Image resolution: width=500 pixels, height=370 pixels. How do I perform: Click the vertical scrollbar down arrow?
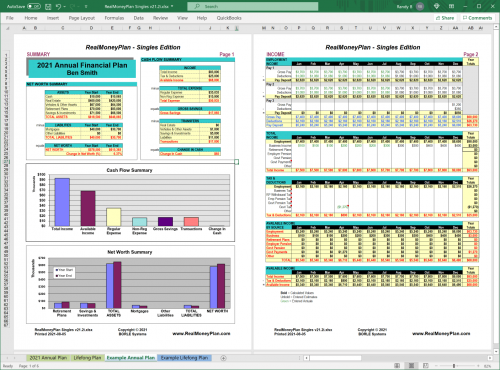click(x=496, y=352)
